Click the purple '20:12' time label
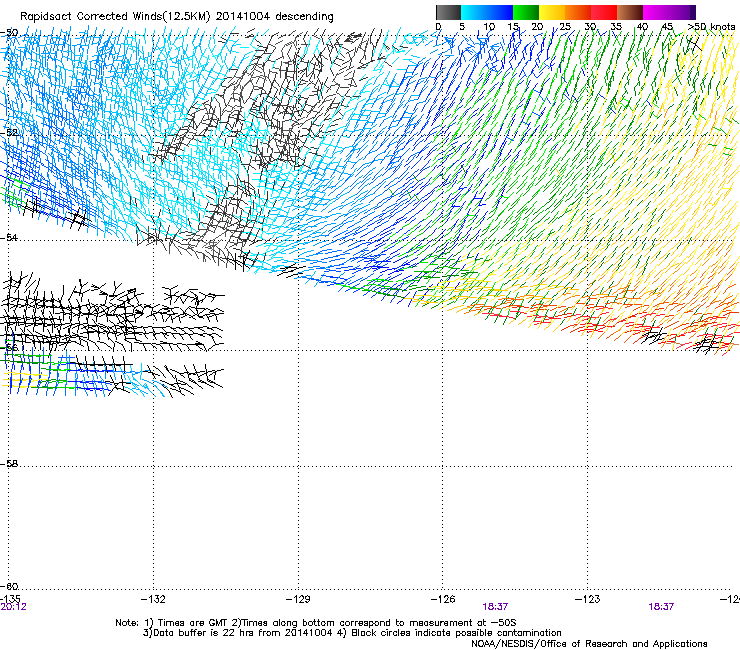 coord(13,607)
